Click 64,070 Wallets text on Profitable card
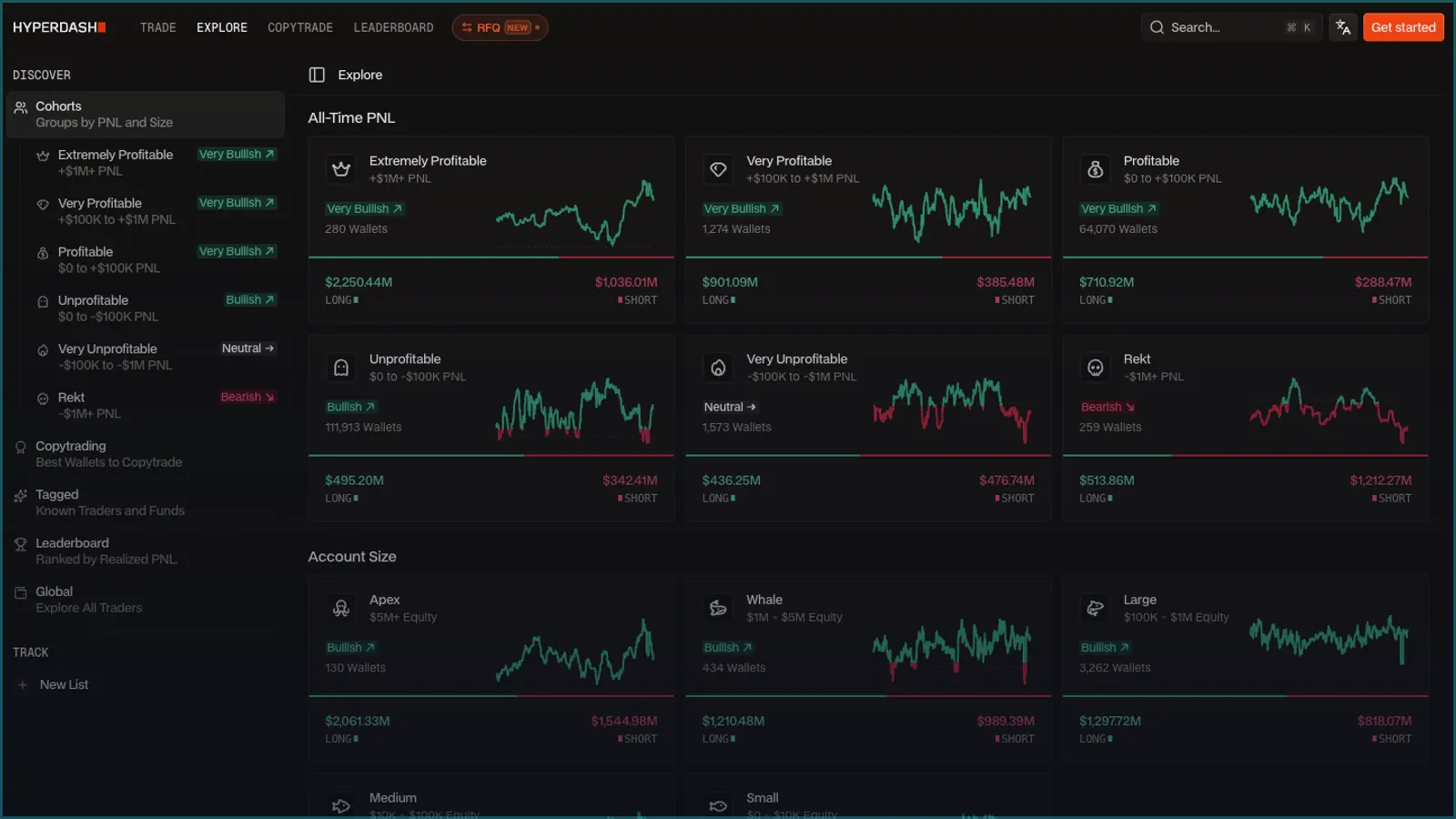The width and height of the screenshot is (1456, 819). coord(1118,229)
